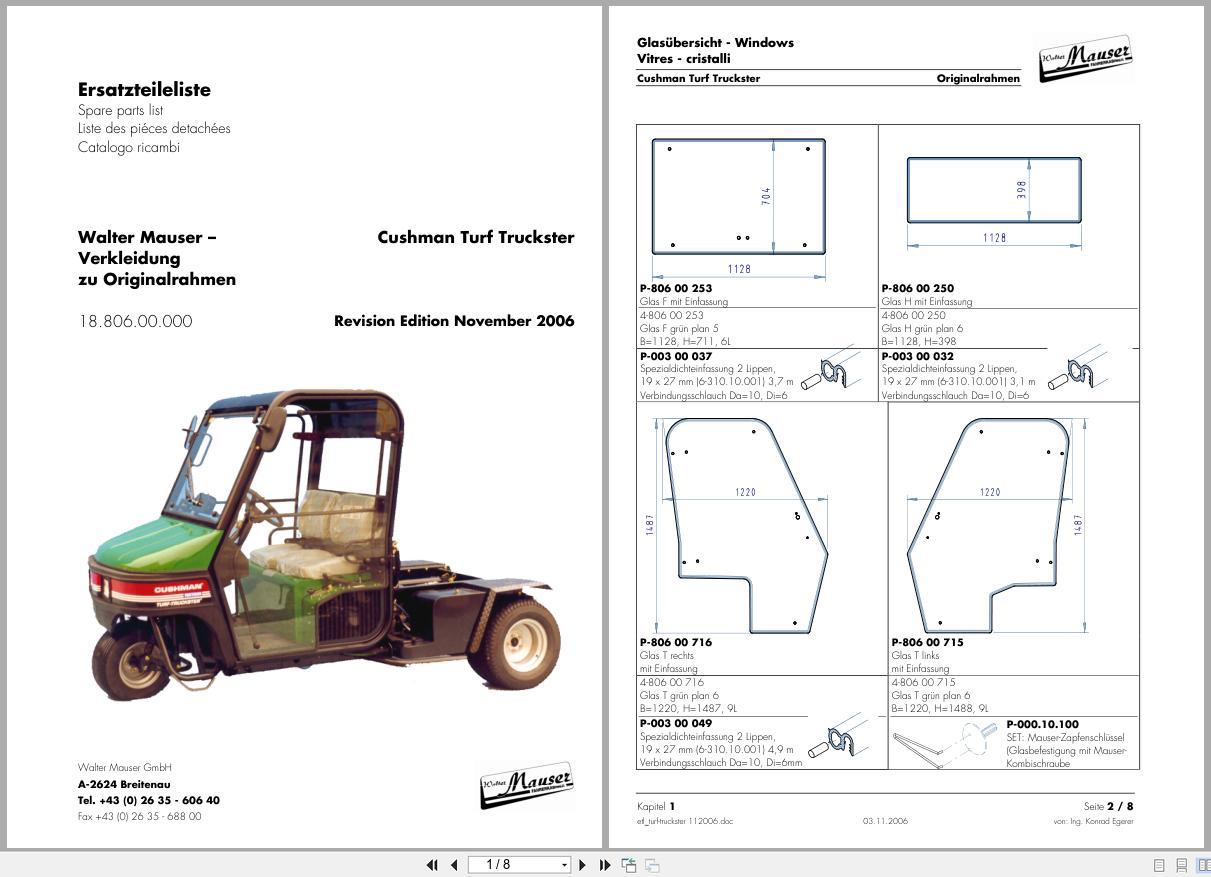The width and height of the screenshot is (1211, 877).
Task: Click the Glas T links door glass drawing
Action: (989, 525)
